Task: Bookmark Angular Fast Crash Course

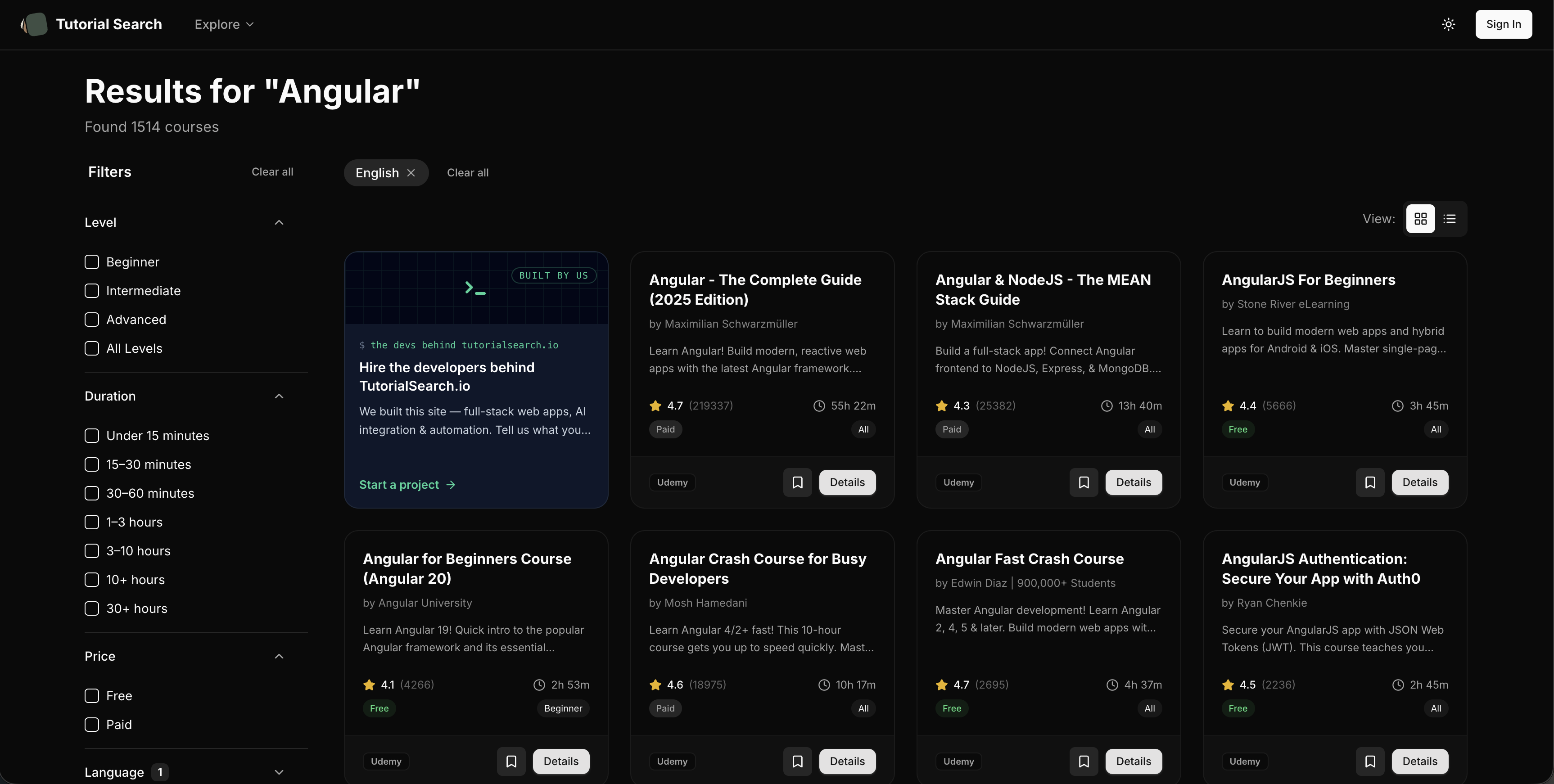Action: 1084,761
